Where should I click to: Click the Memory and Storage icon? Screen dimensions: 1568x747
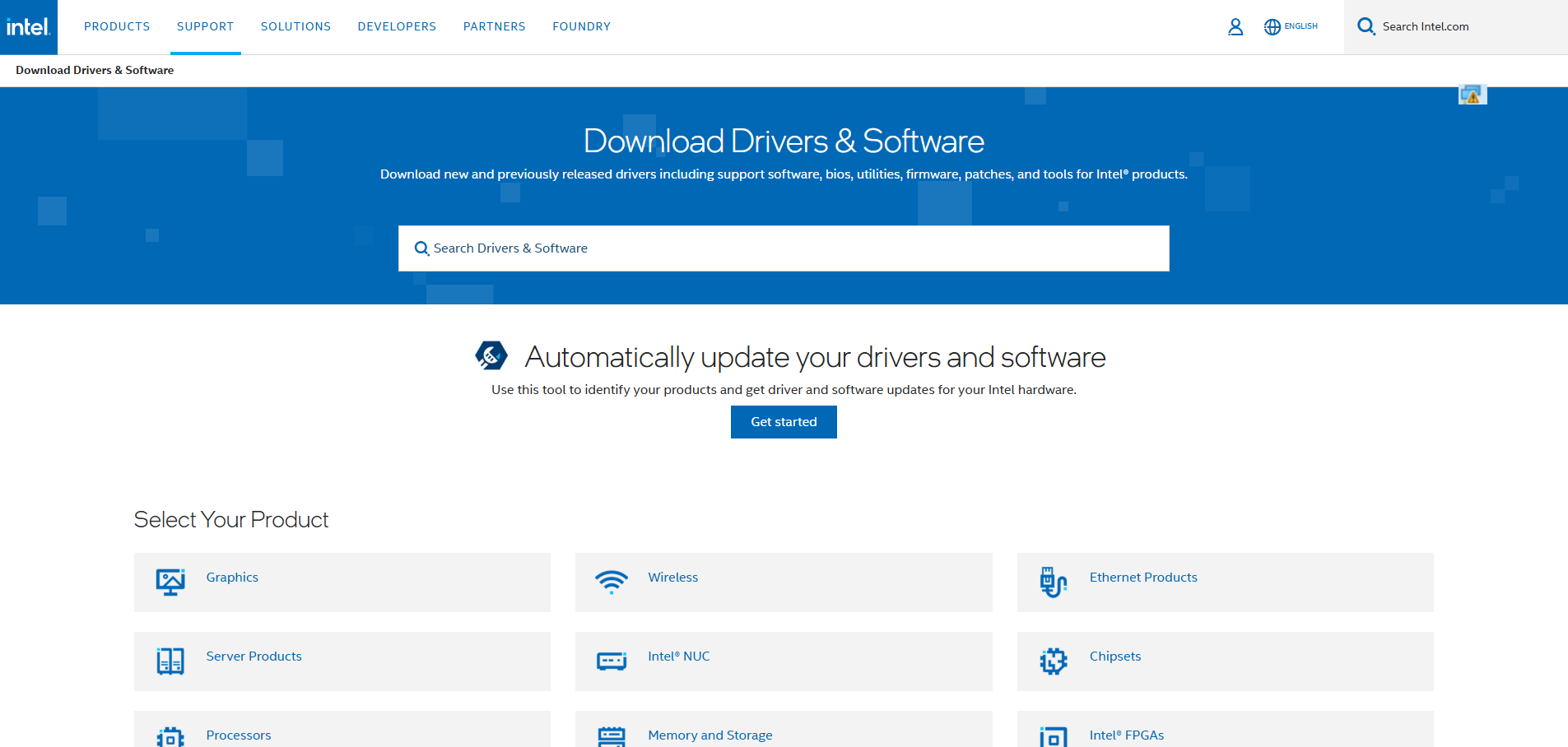pyautogui.click(x=612, y=736)
